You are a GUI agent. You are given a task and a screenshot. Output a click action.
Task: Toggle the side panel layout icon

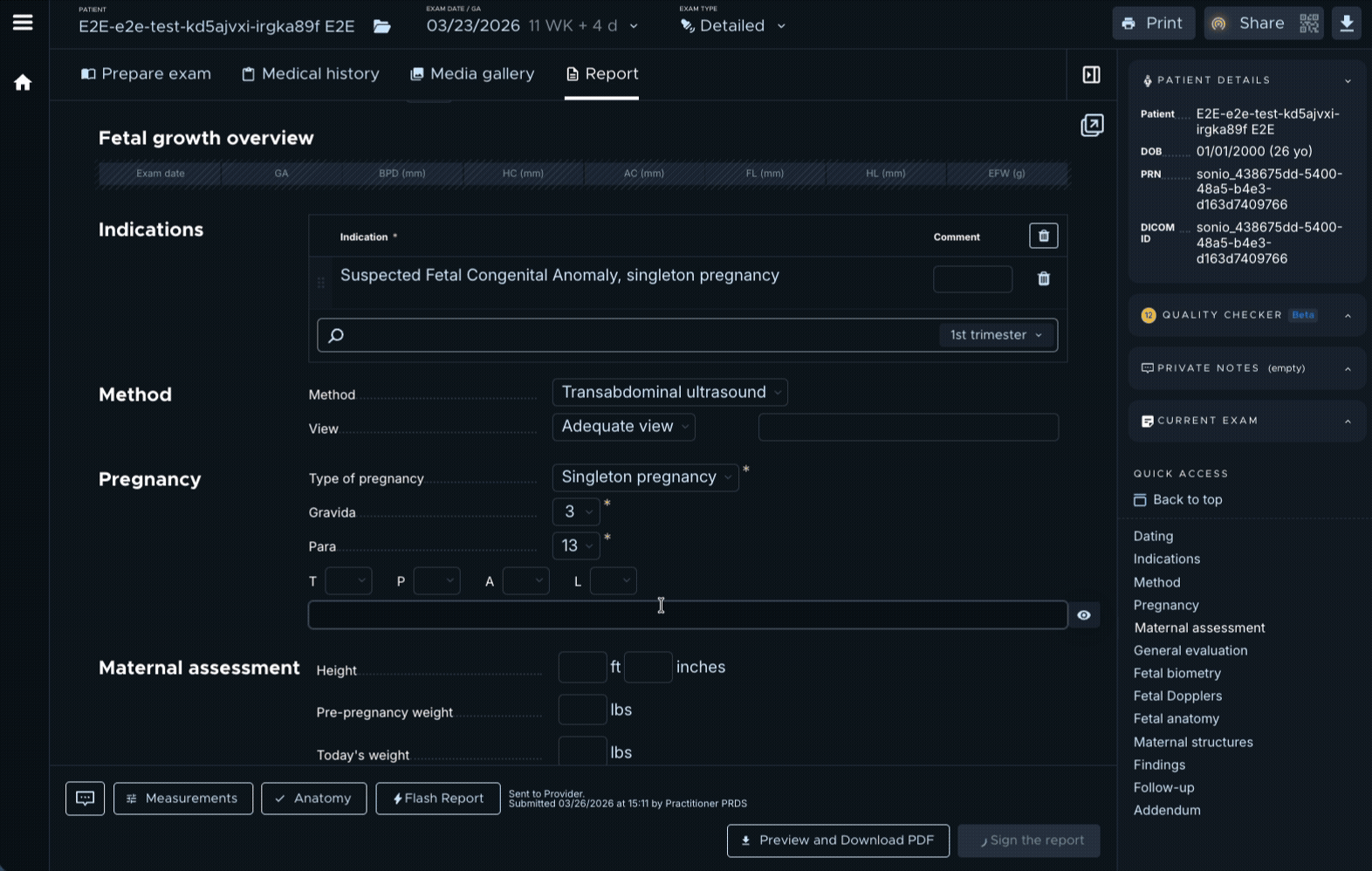click(1091, 75)
